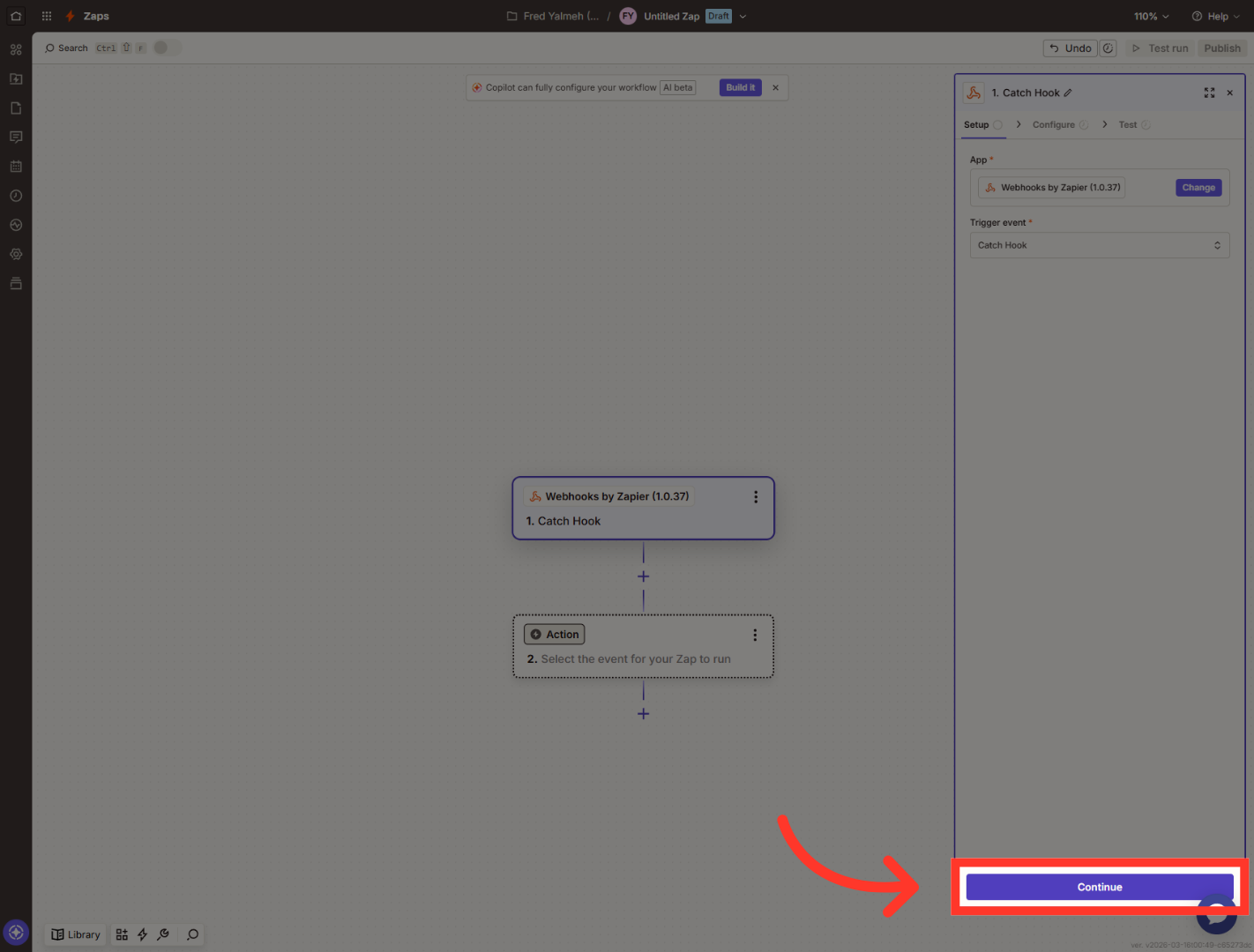This screenshot has width=1254, height=952.
Task: Click the Draft status badge
Action: click(x=719, y=16)
